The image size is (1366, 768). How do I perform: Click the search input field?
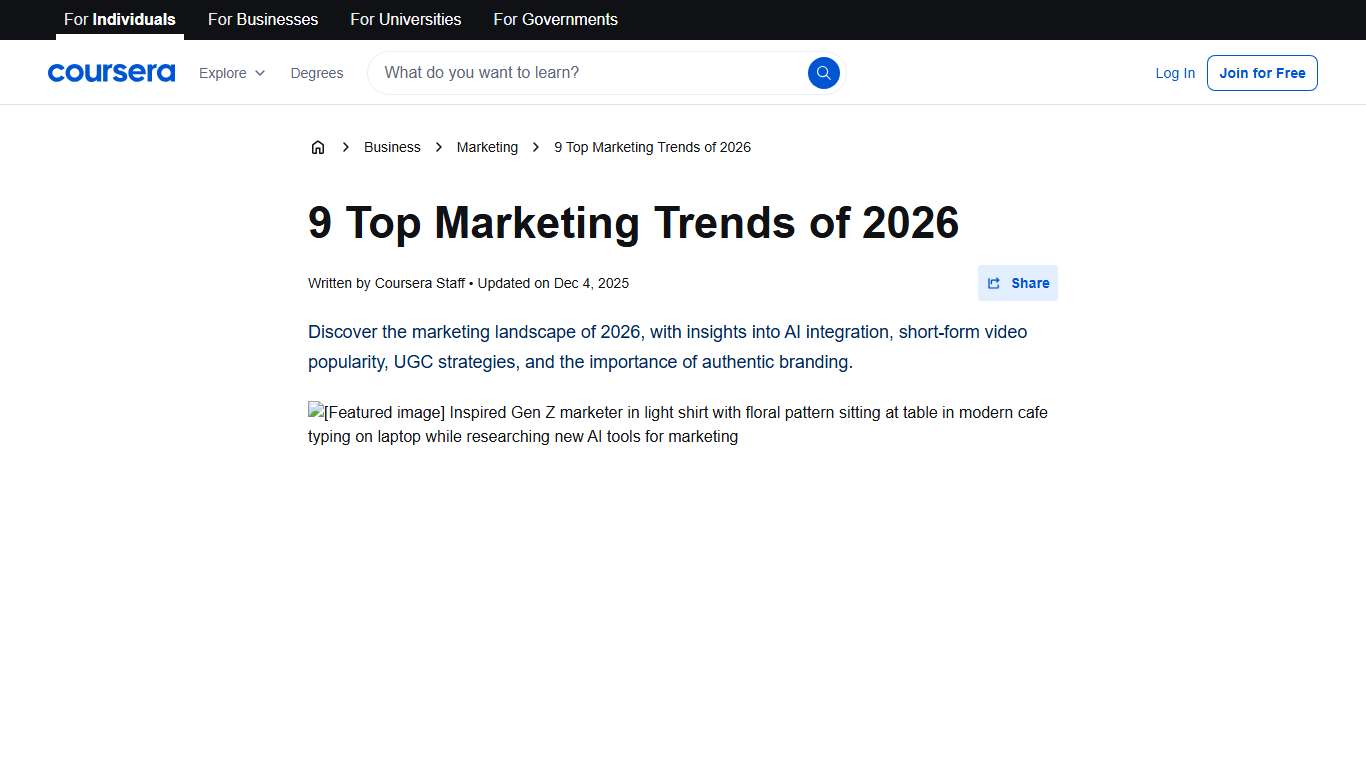580,72
